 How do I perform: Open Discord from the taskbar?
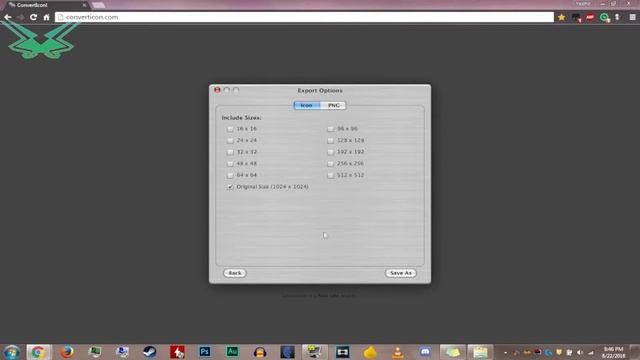[x=425, y=352]
